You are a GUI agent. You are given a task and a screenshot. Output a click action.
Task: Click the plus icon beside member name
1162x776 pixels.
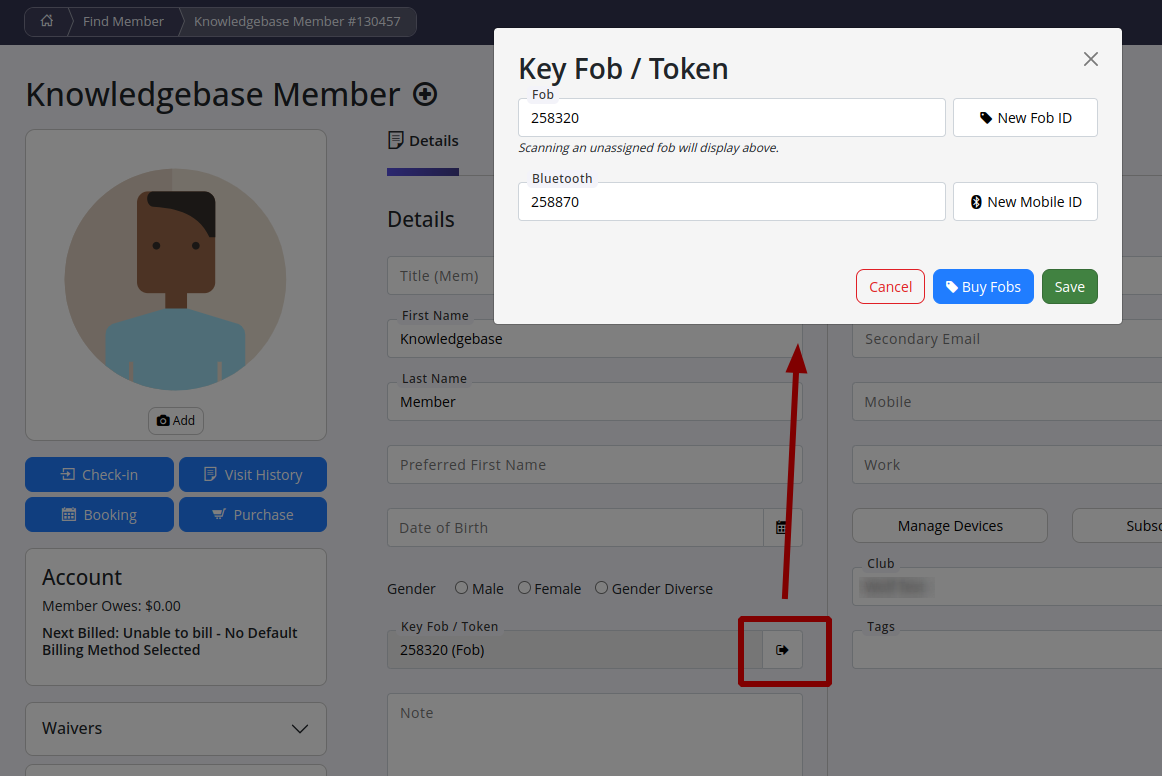[x=425, y=95]
